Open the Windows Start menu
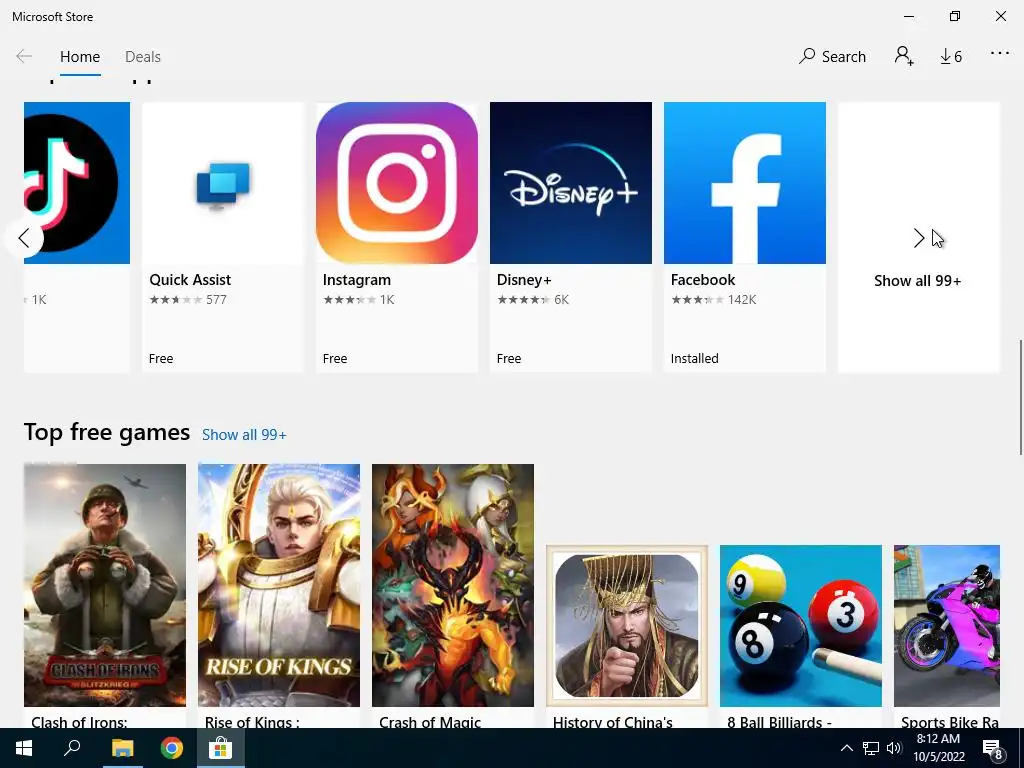 click(x=24, y=748)
